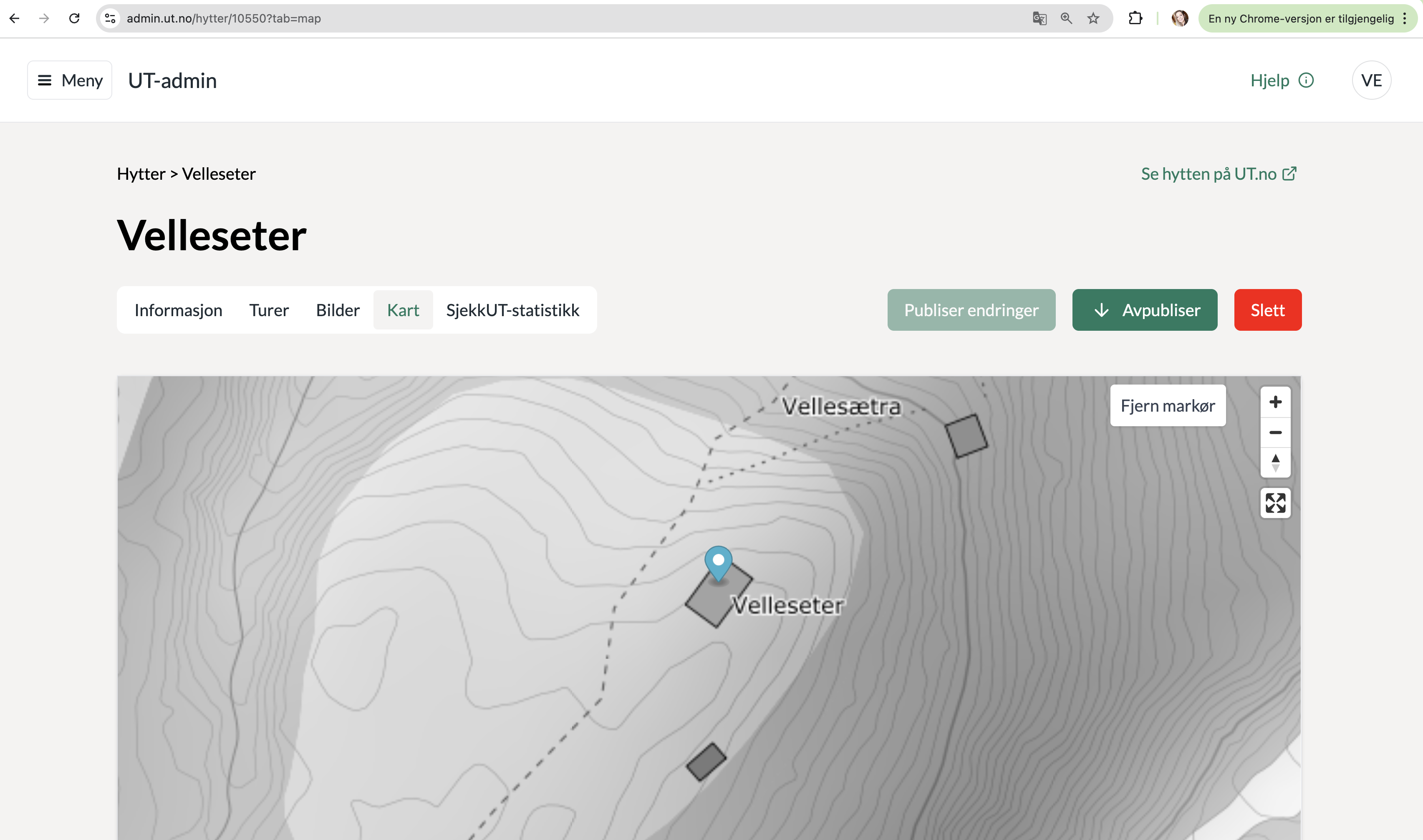This screenshot has height=840, width=1423.
Task: Reload the page
Action: [74, 19]
